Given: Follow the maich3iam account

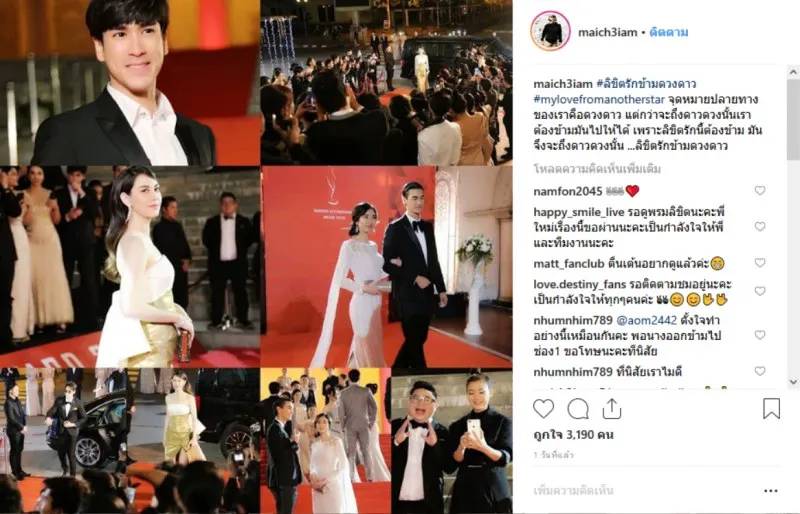Looking at the screenshot, I should (x=669, y=32).
